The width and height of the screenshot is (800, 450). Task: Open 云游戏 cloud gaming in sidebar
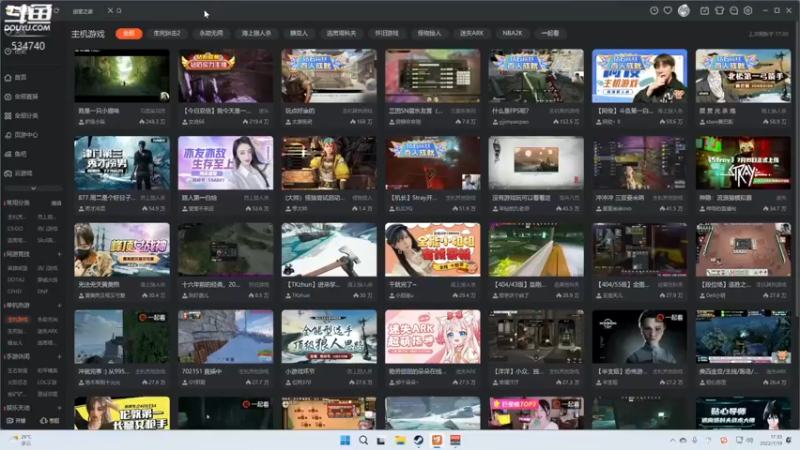pos(19,173)
